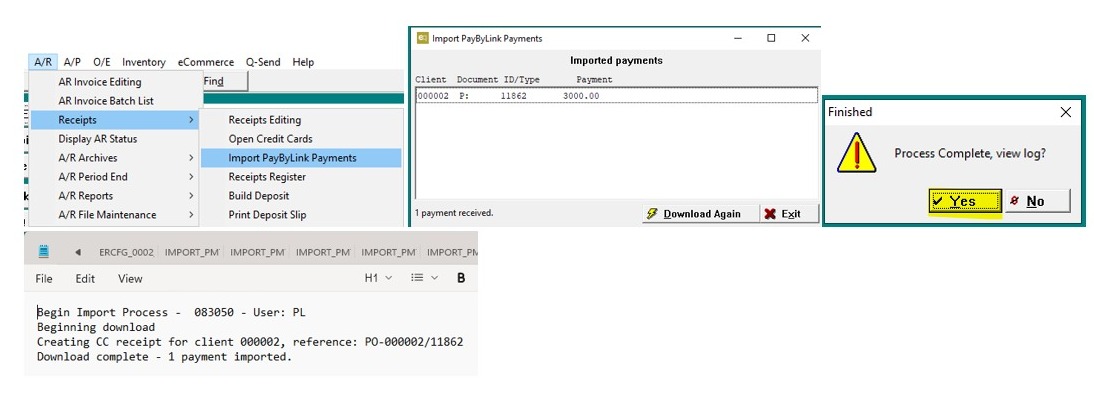Select Import PayByLink Payments
This screenshot has width=1094, height=393.
pyautogui.click(x=301, y=158)
